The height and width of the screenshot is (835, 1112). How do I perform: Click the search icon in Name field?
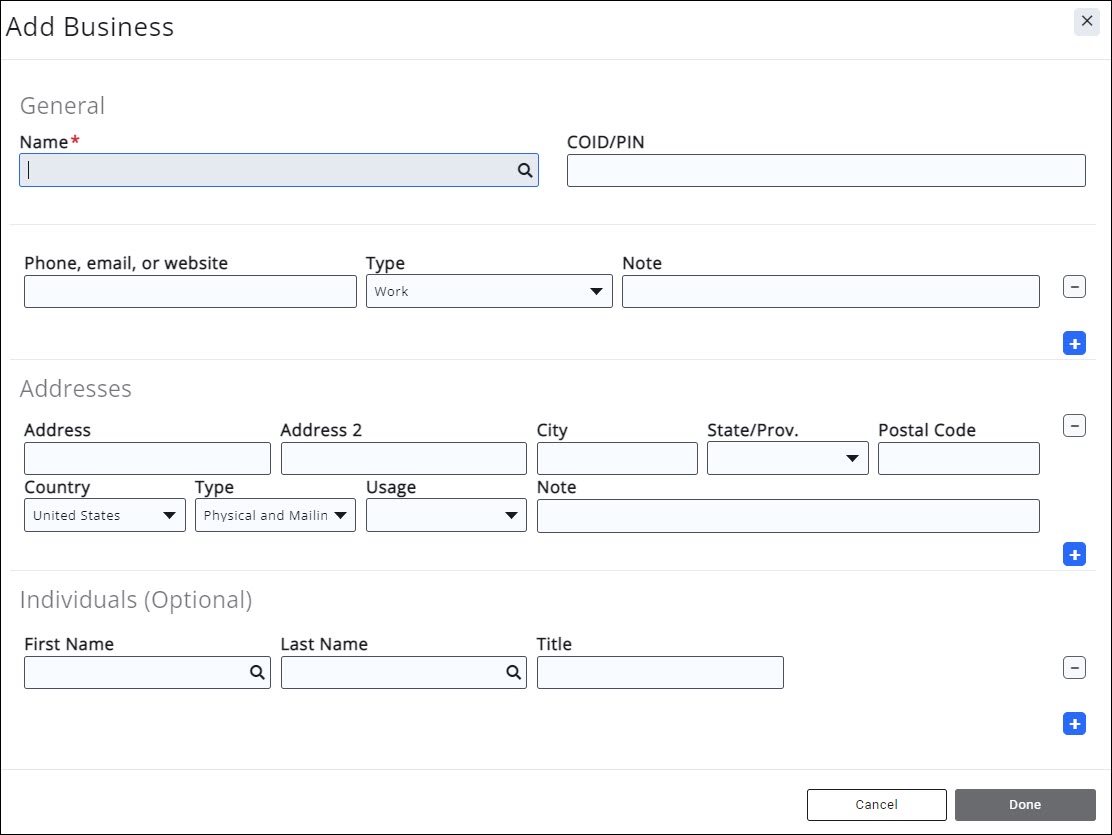click(x=524, y=171)
